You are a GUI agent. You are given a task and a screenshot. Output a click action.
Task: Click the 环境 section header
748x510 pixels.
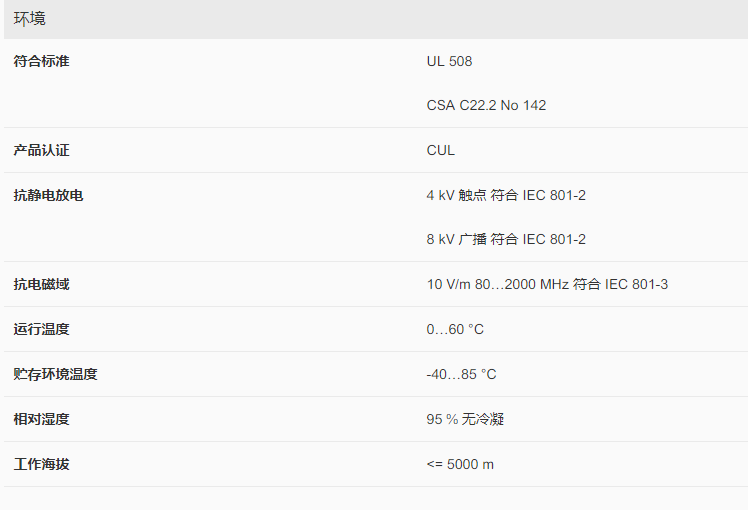(x=30, y=19)
